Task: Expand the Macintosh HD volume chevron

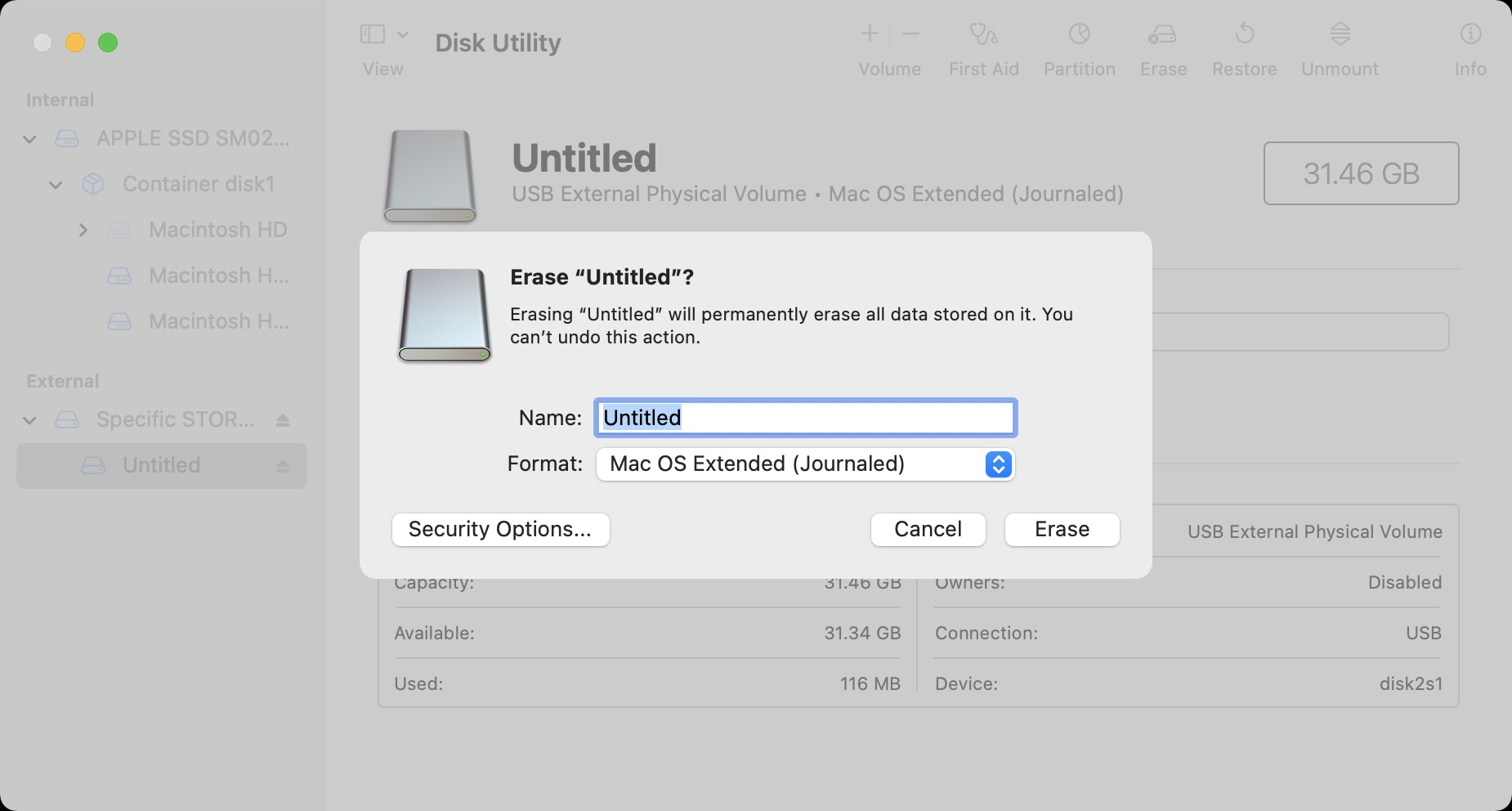Action: click(x=83, y=231)
